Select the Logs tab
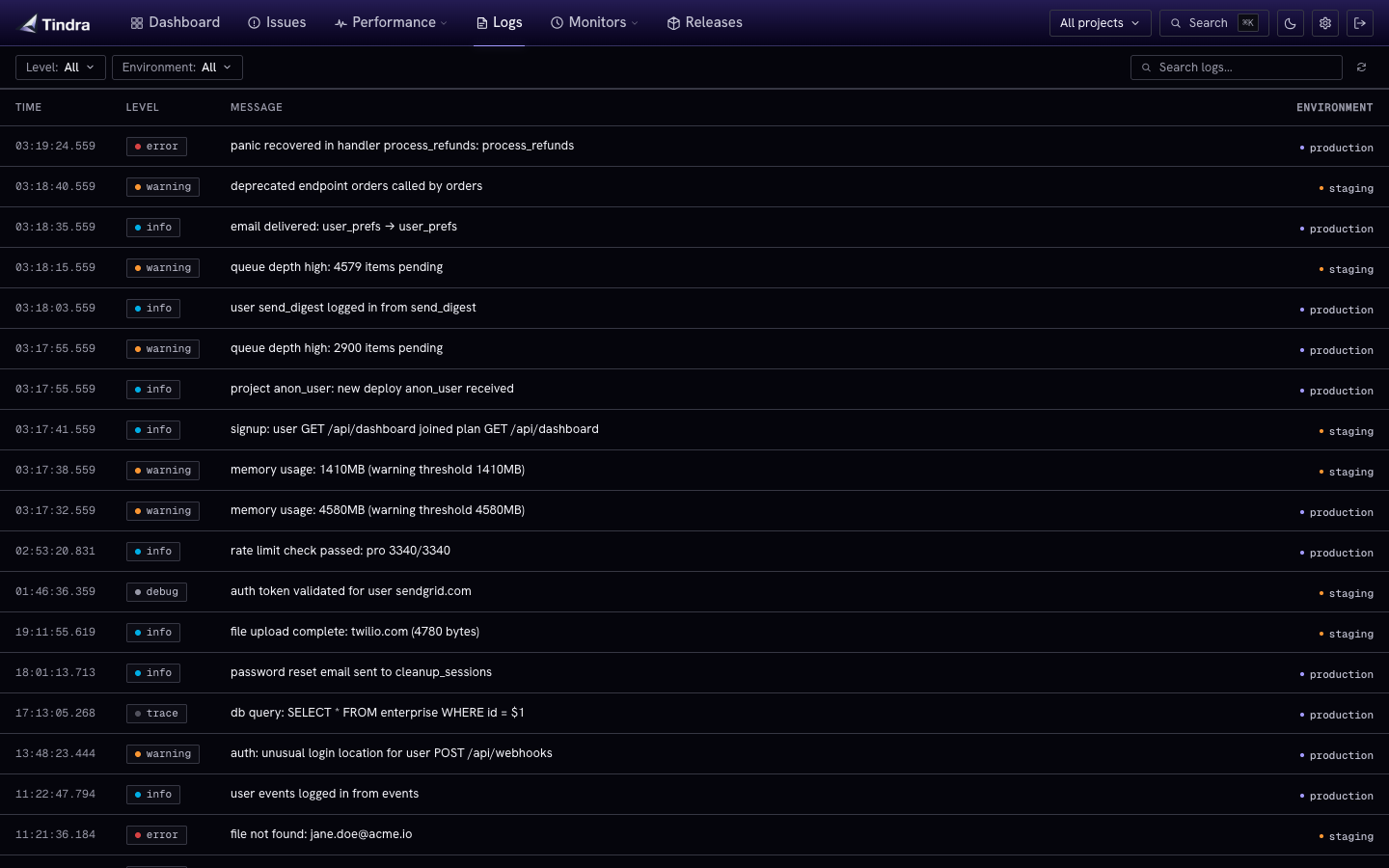Viewport: 1389px width, 868px height. point(499,22)
